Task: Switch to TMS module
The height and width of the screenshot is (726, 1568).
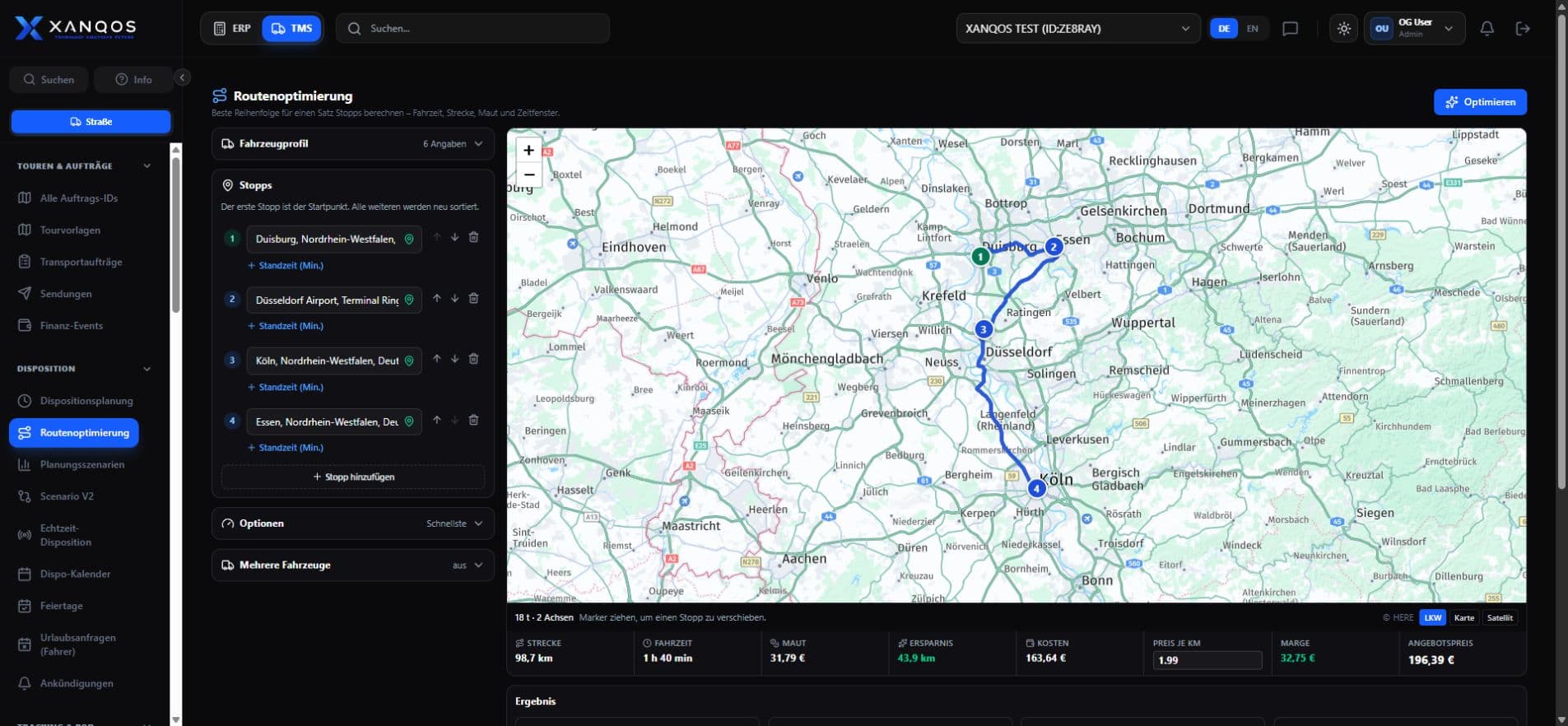Action: pyautogui.click(x=292, y=29)
